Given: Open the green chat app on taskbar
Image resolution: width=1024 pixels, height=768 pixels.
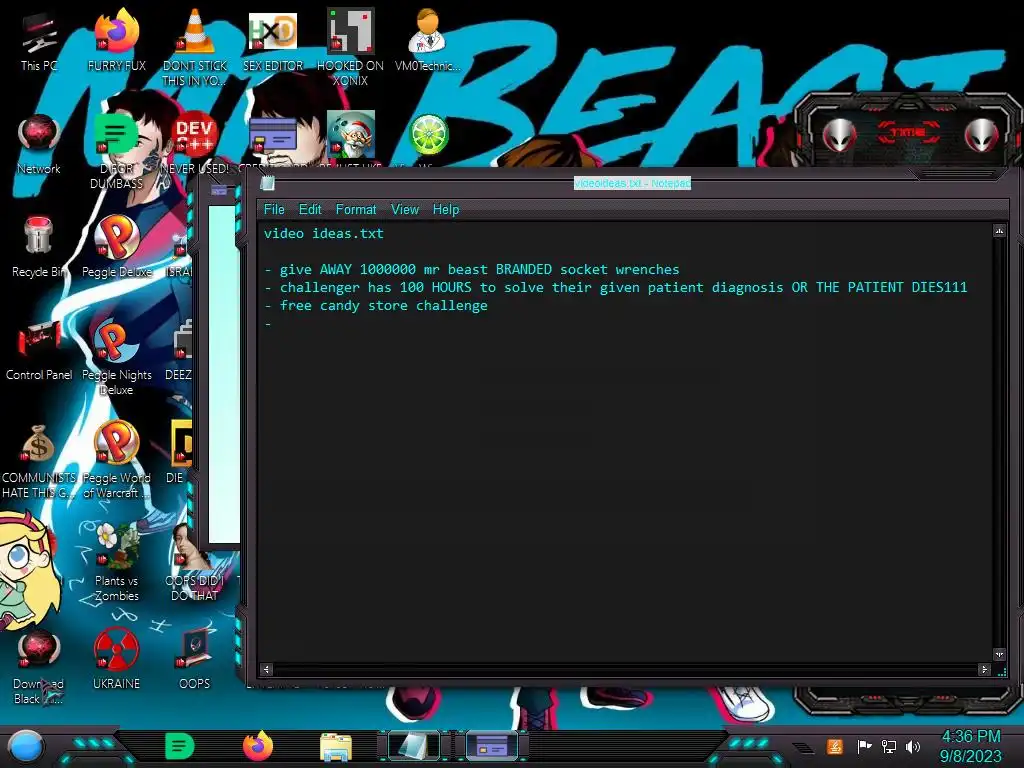Looking at the screenshot, I should [x=180, y=746].
